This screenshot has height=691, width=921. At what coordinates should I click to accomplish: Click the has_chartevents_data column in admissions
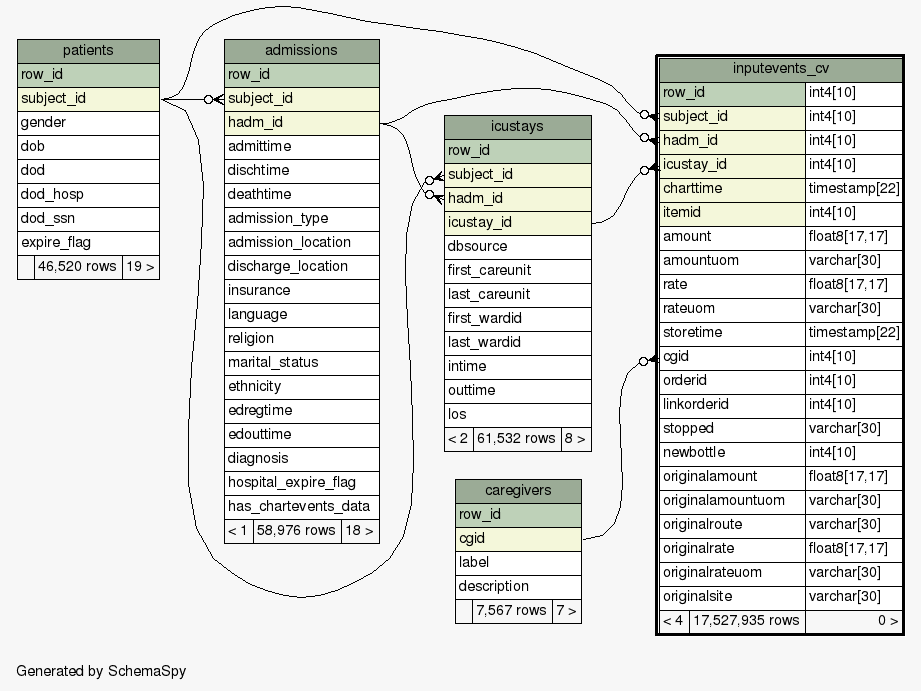(301, 507)
